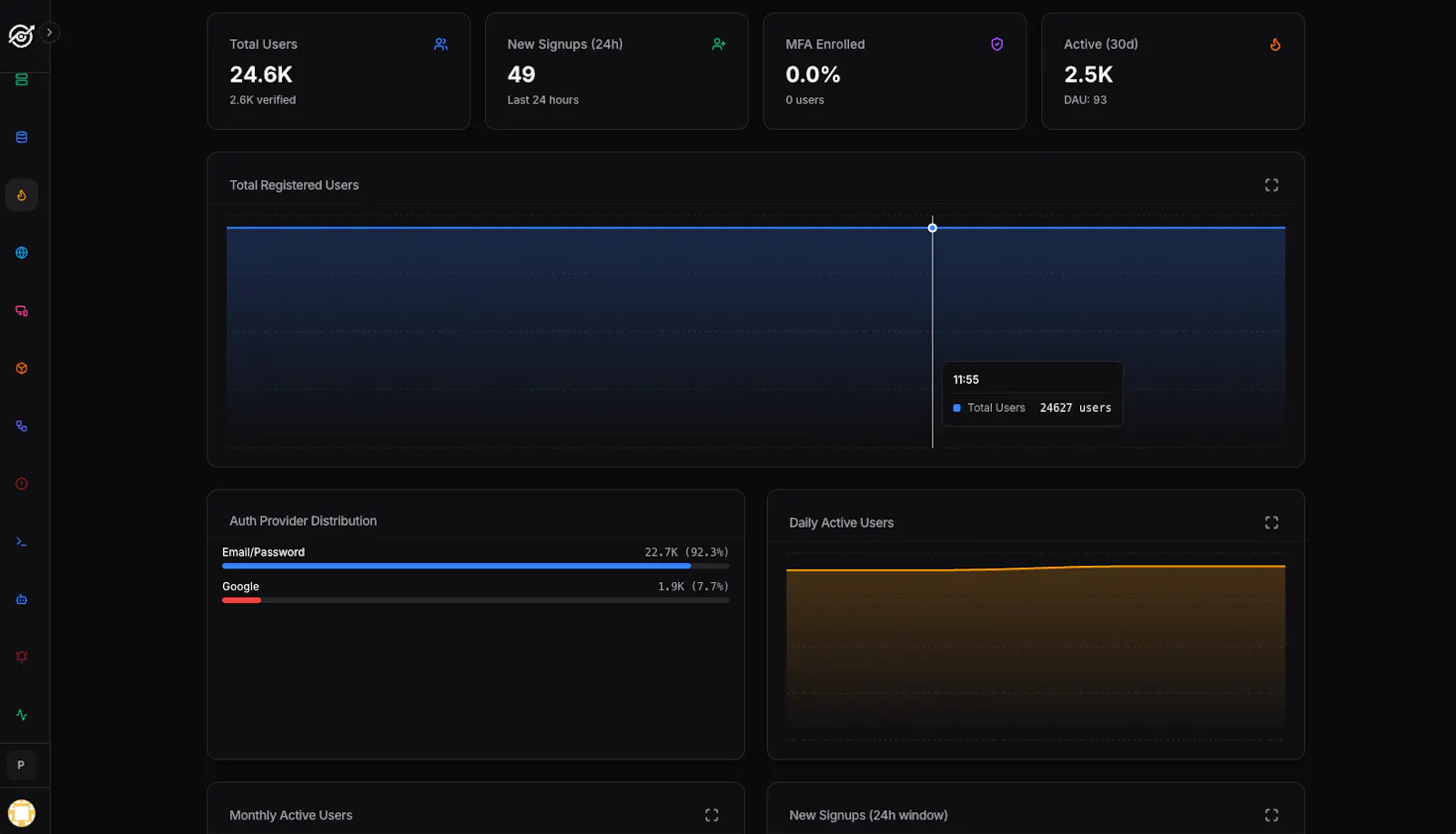1456x834 pixels.
Task: Open the globe icon in sidebar
Action: coord(22,253)
